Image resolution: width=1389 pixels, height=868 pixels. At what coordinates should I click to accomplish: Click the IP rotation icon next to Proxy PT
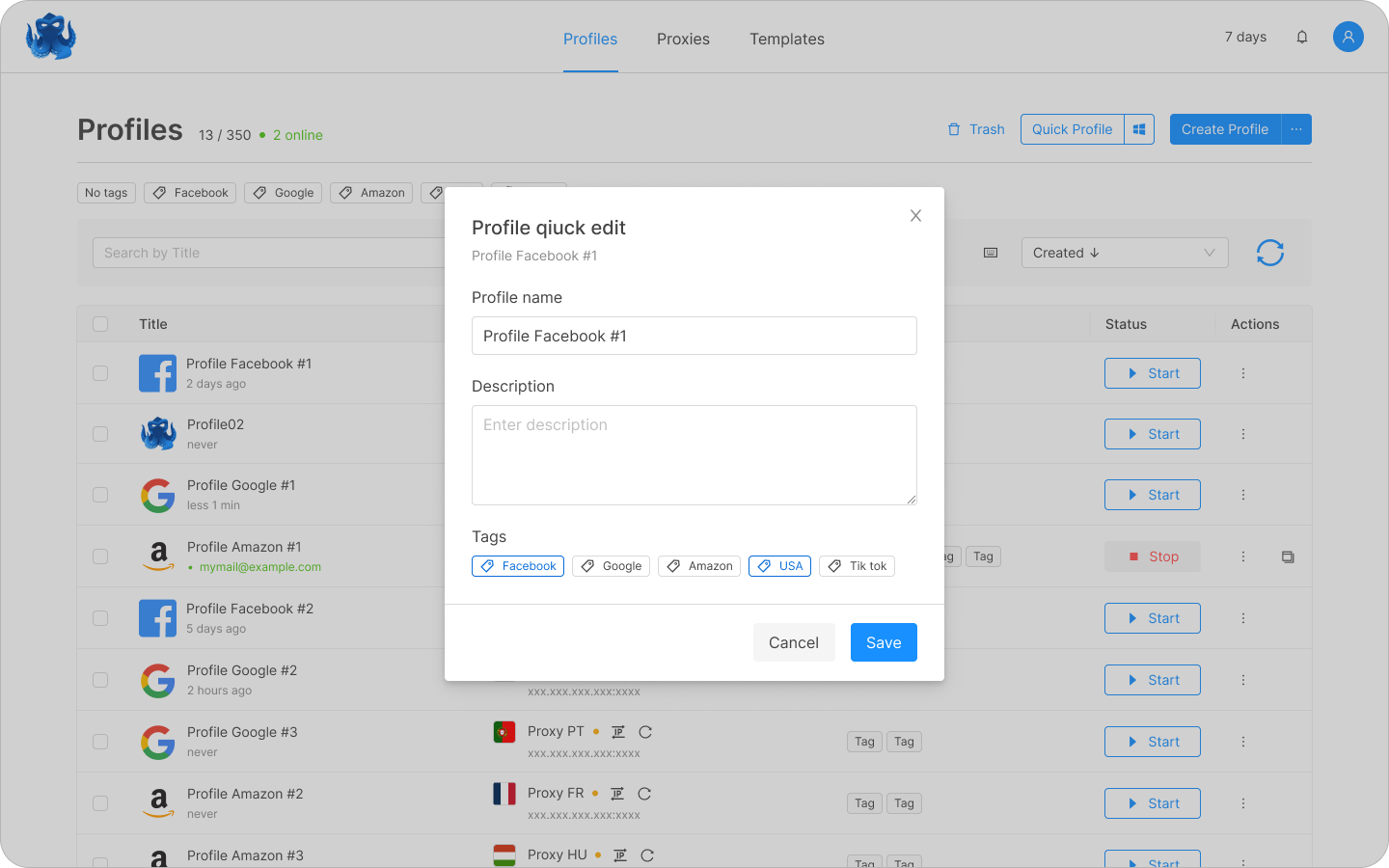[x=618, y=731]
